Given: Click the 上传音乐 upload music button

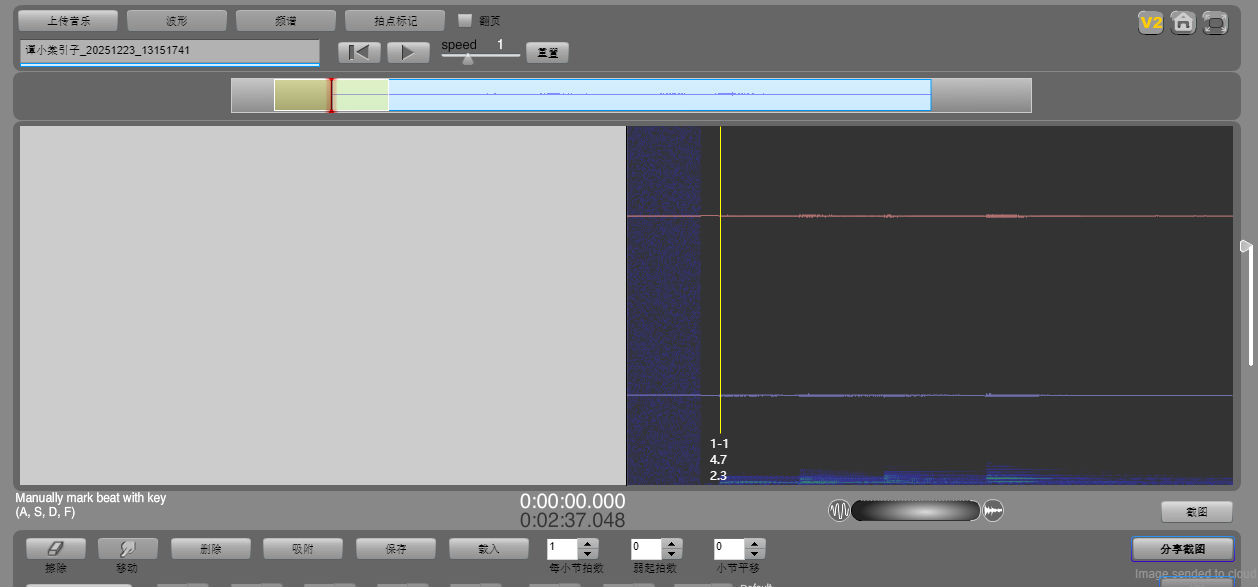Looking at the screenshot, I should [x=68, y=20].
